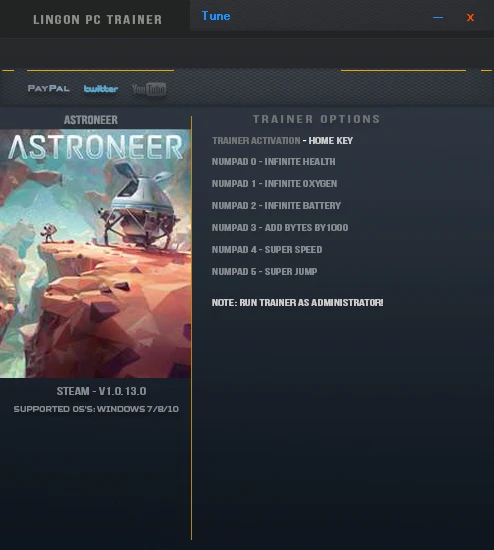Click the Steam - V1.0.13.0 version text

(x=102, y=391)
